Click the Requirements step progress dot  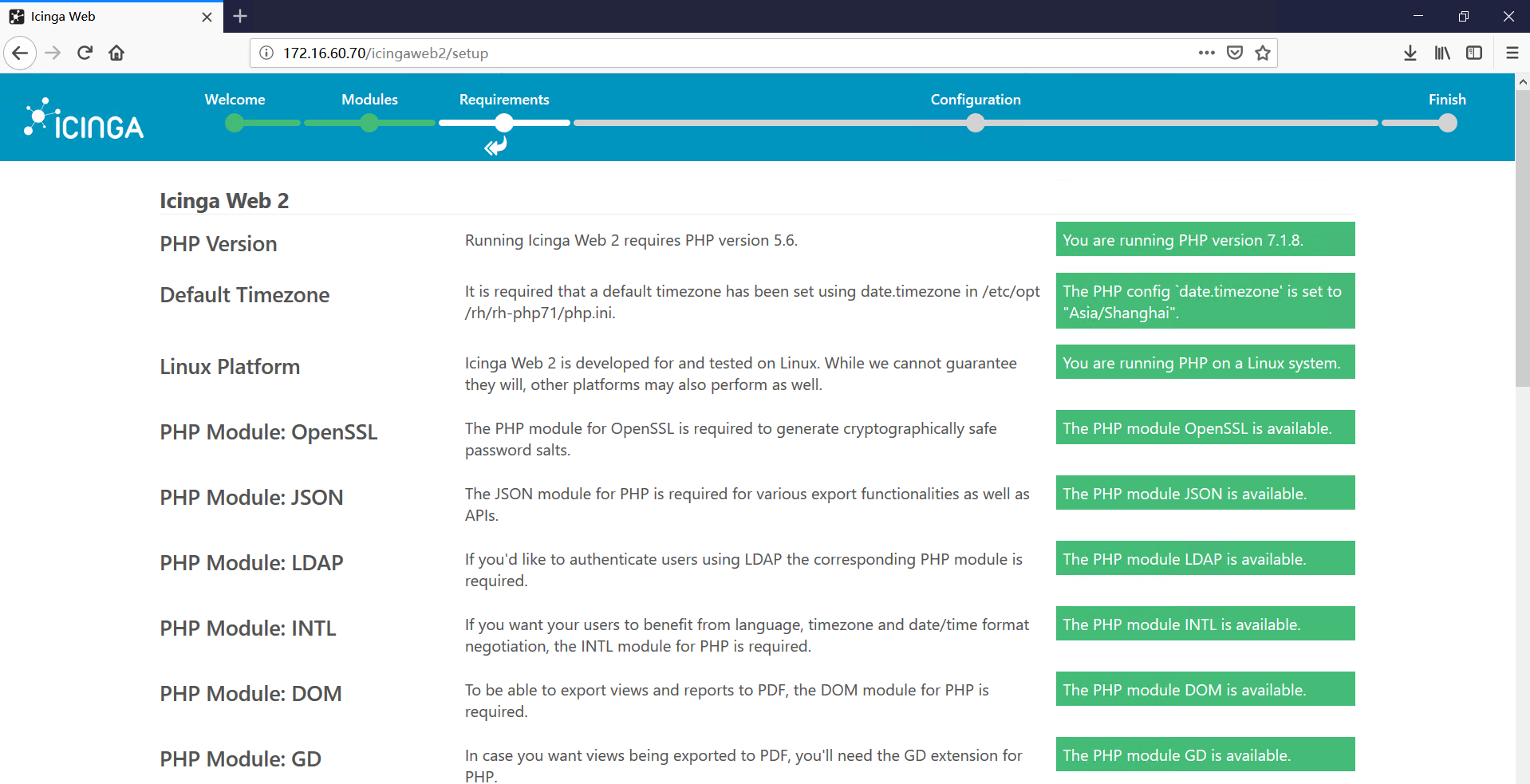pyautogui.click(x=504, y=123)
